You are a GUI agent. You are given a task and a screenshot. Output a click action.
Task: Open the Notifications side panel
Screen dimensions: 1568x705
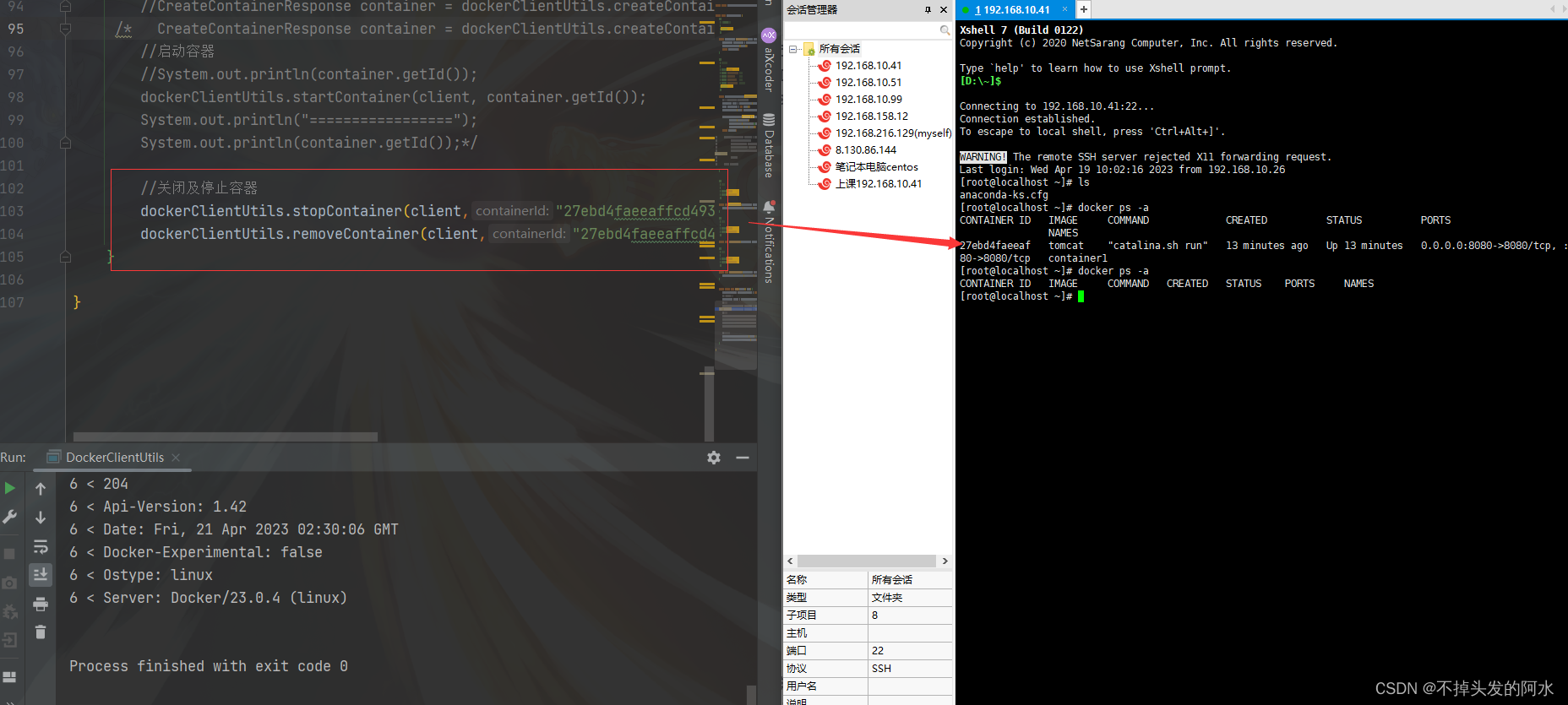tap(769, 241)
